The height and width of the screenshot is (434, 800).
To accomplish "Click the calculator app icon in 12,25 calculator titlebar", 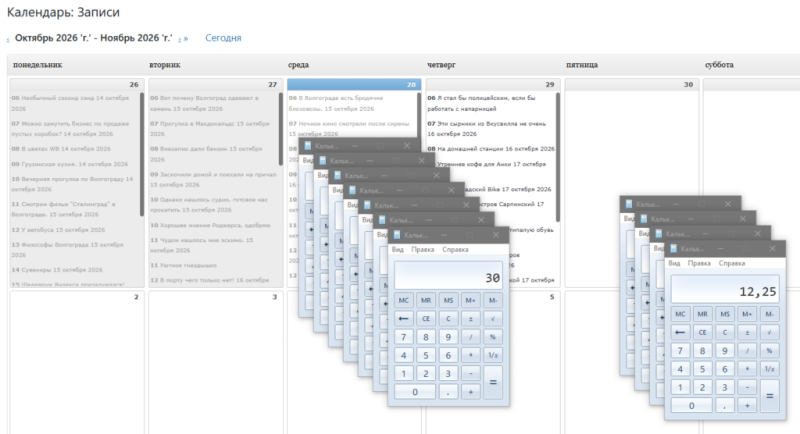I will [673, 249].
